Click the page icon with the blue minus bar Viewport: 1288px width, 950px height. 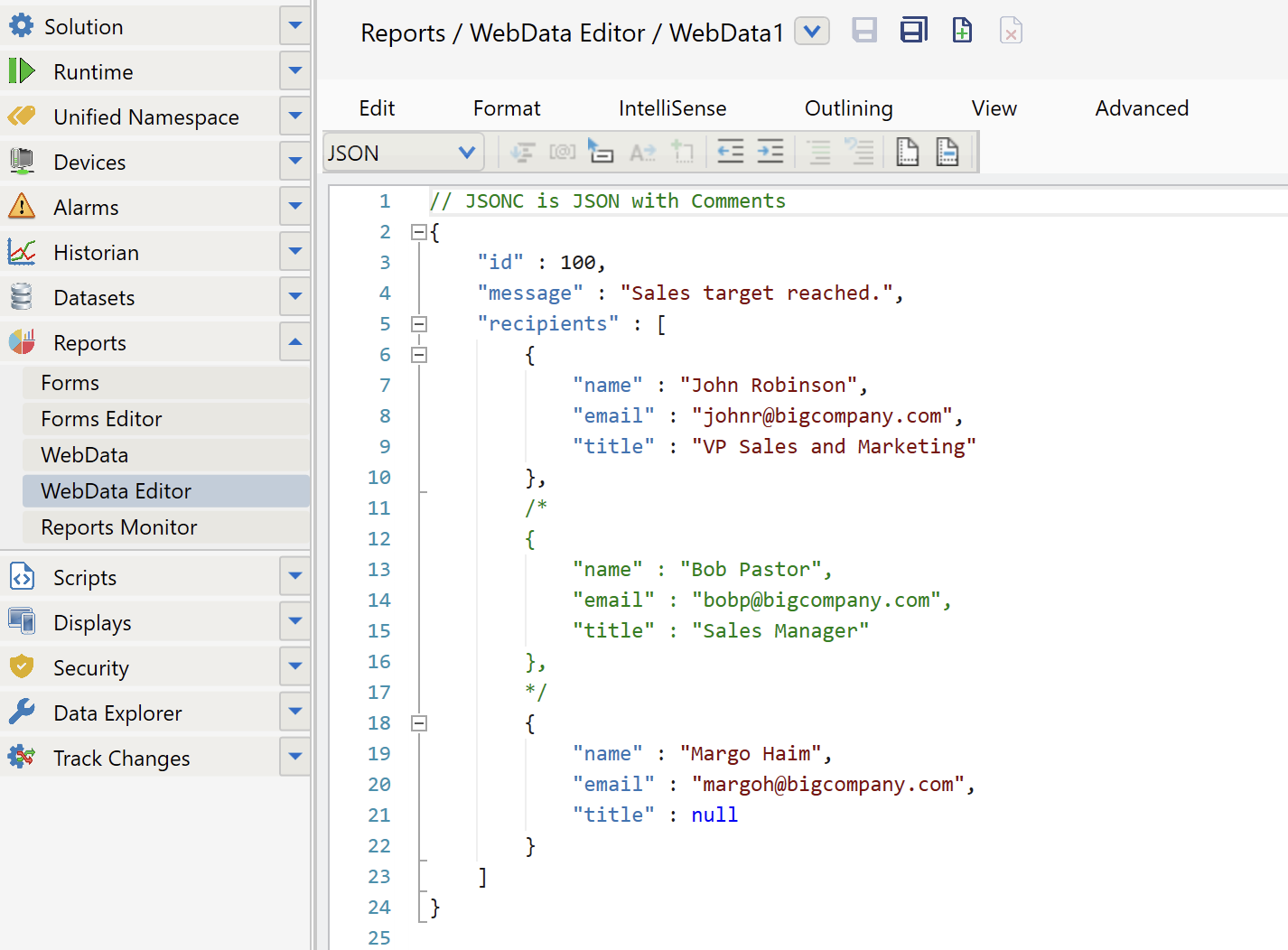[x=947, y=152]
